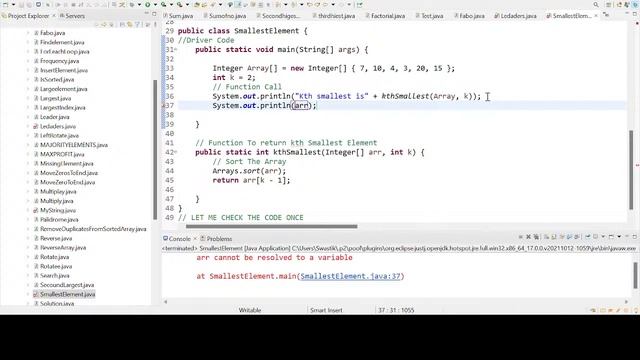
Task: Follow the SmallestElement.java:37 stack trace link
Action: point(350,276)
